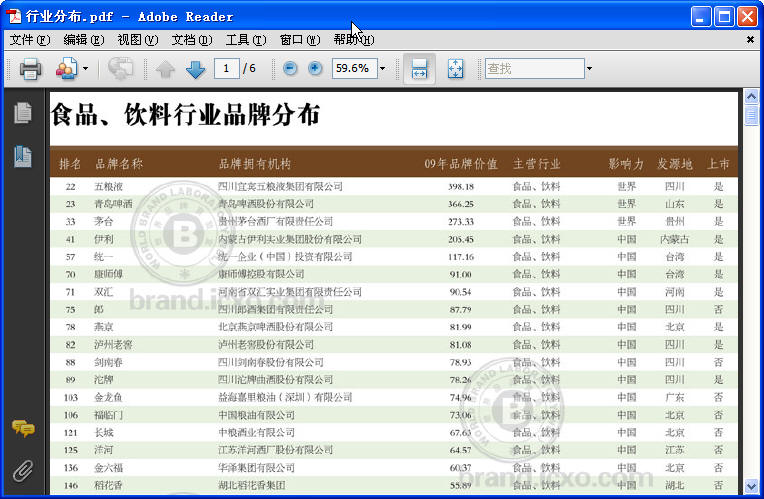The width and height of the screenshot is (764, 499).
Task: Open the zoom level dropdown arrow
Action: 382,68
